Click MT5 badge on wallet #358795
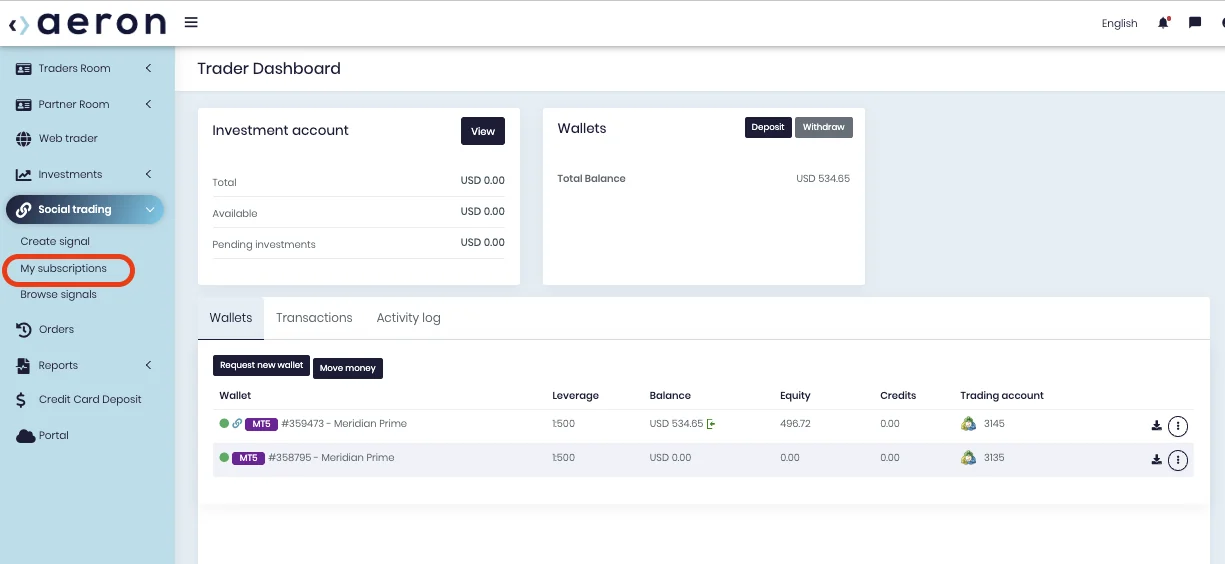 coord(248,458)
